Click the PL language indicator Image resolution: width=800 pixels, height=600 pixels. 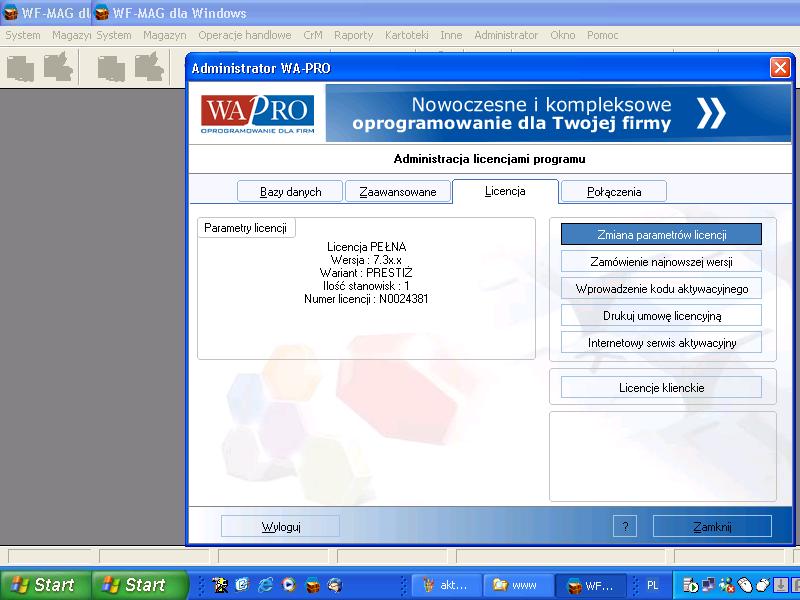[652, 585]
